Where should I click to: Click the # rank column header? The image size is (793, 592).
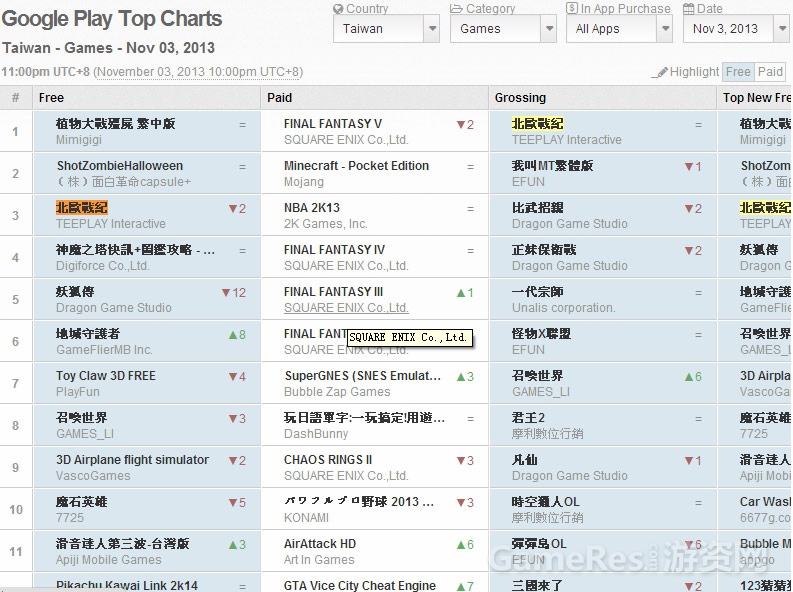click(x=16, y=98)
